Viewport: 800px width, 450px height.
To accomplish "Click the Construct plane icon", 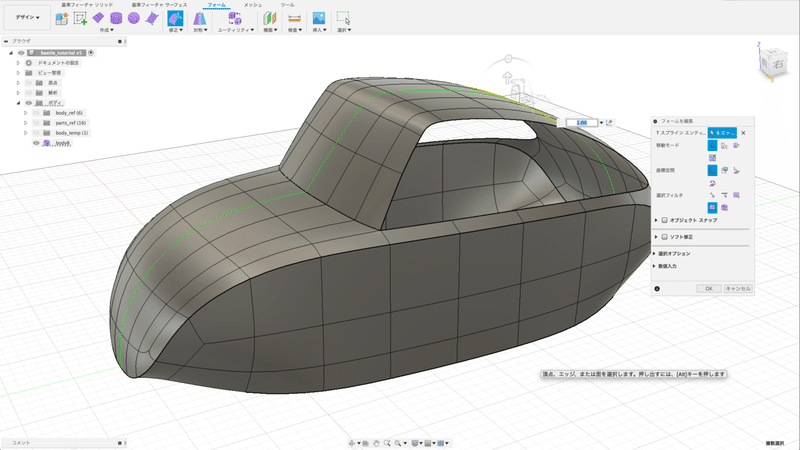I will pyautogui.click(x=269, y=19).
